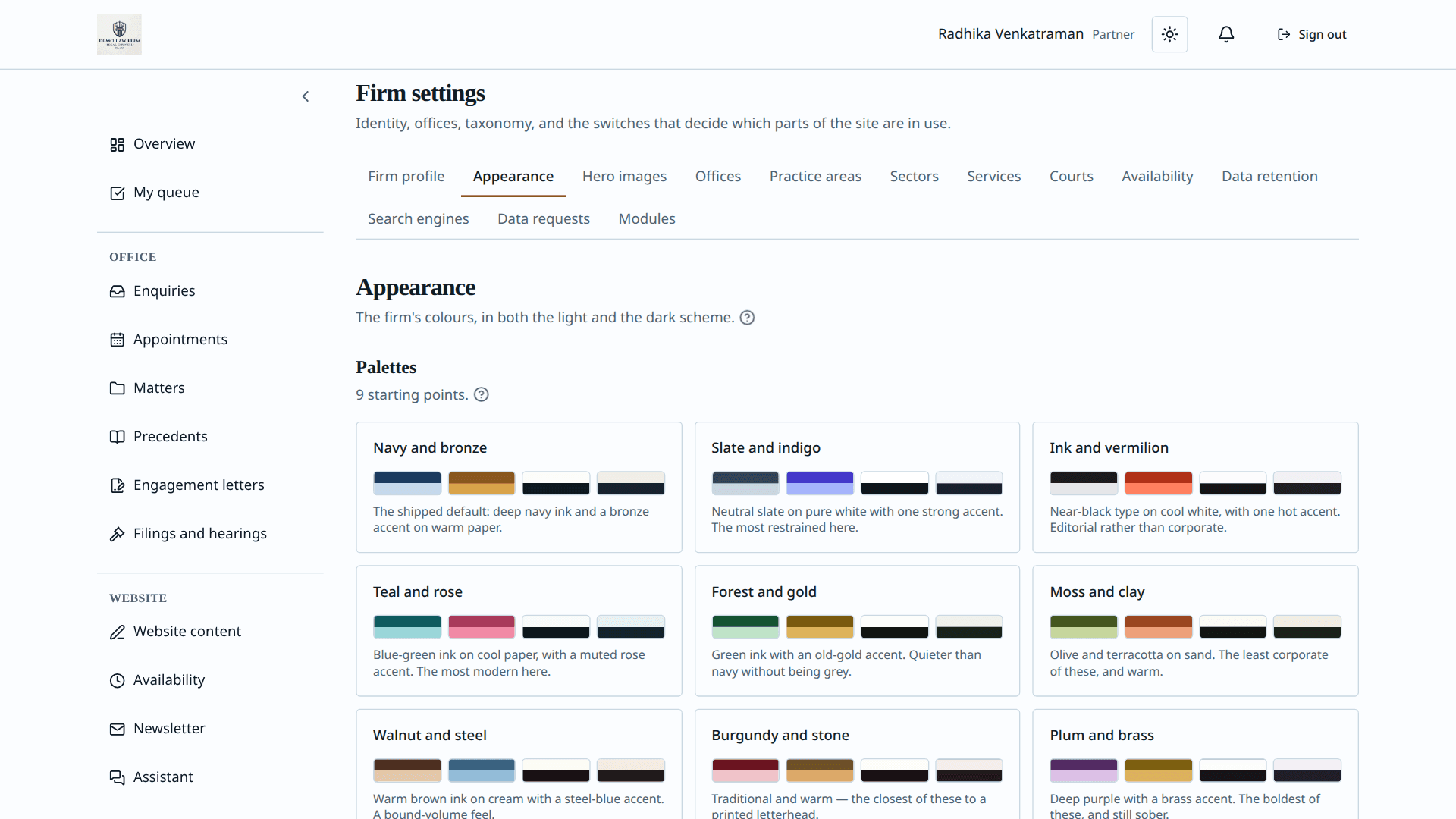Click the Precedents book icon

(x=117, y=437)
